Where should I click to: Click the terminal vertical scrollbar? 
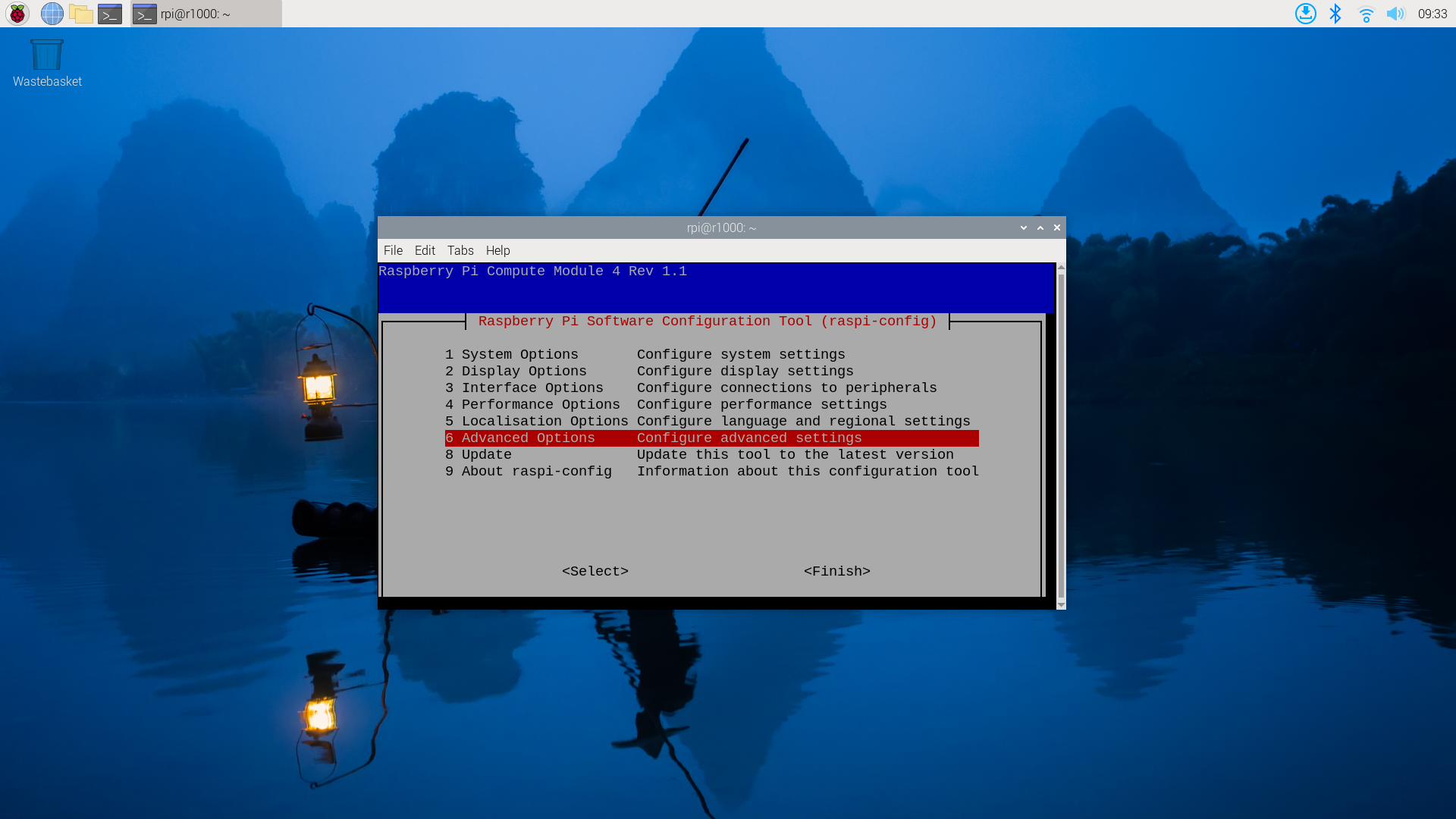click(x=1061, y=436)
